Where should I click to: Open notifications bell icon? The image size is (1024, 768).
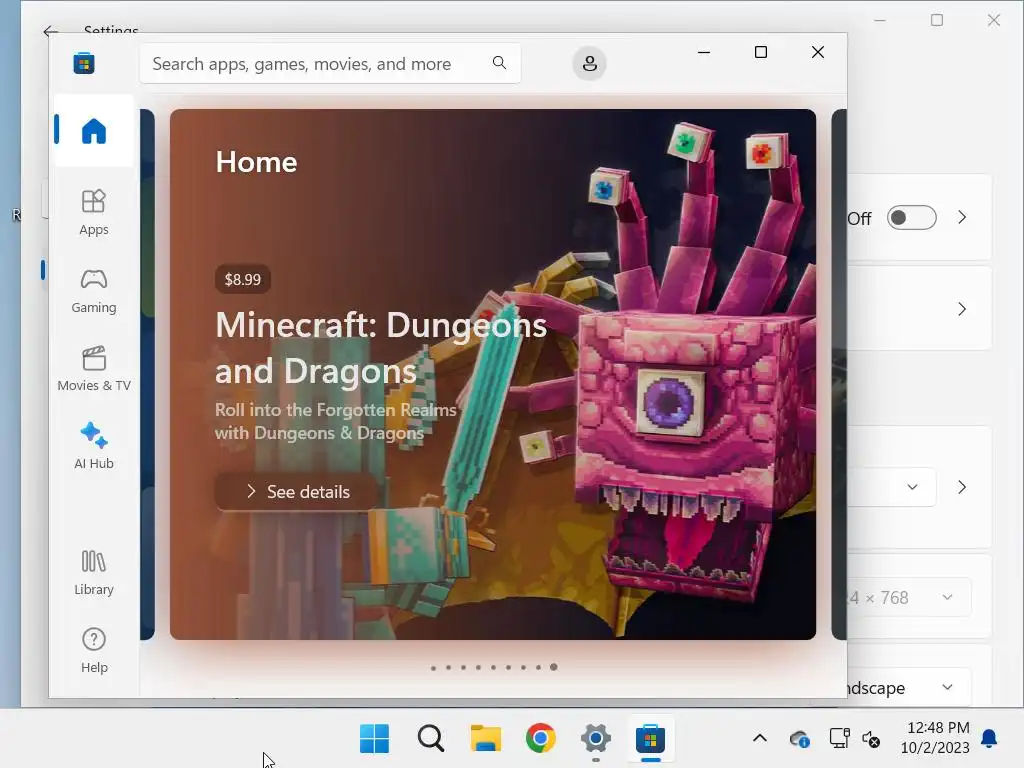point(989,739)
